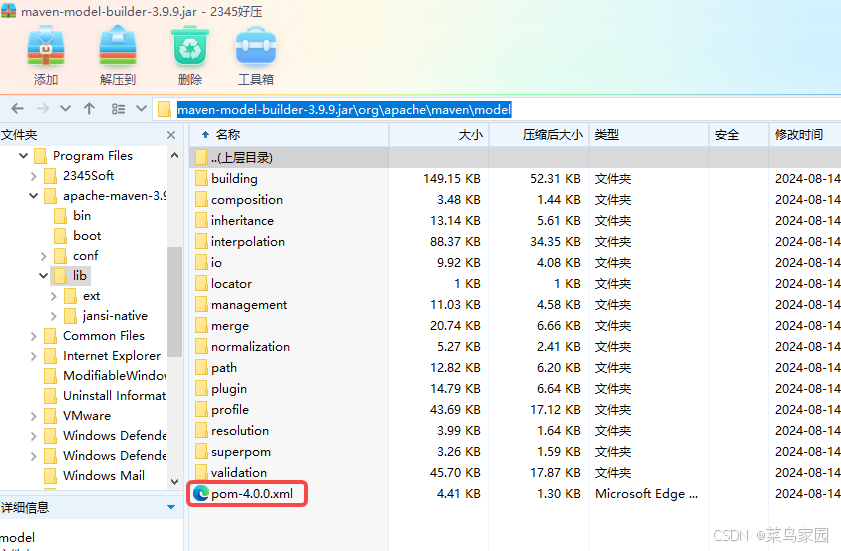Collapse the 详细信息 details panel arrow
Viewport: 841px width, 551px height.
pyautogui.click(x=171, y=507)
